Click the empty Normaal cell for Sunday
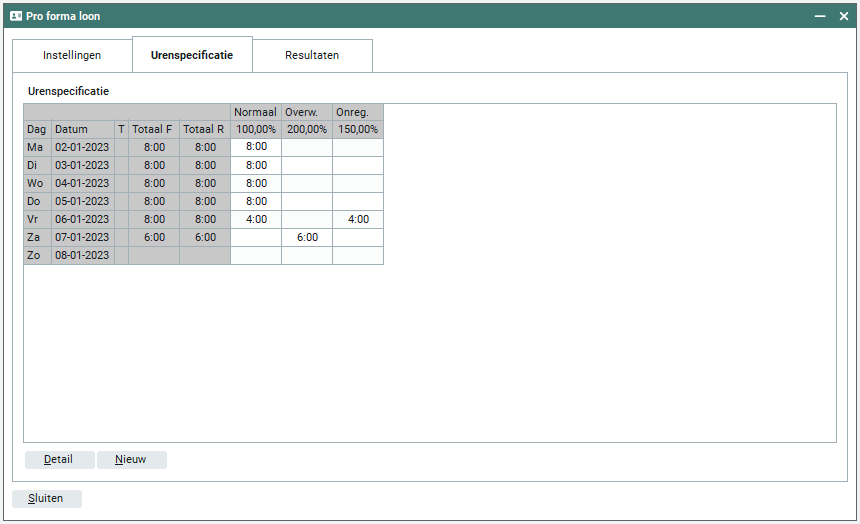The image size is (860, 524). pyautogui.click(x=256, y=255)
